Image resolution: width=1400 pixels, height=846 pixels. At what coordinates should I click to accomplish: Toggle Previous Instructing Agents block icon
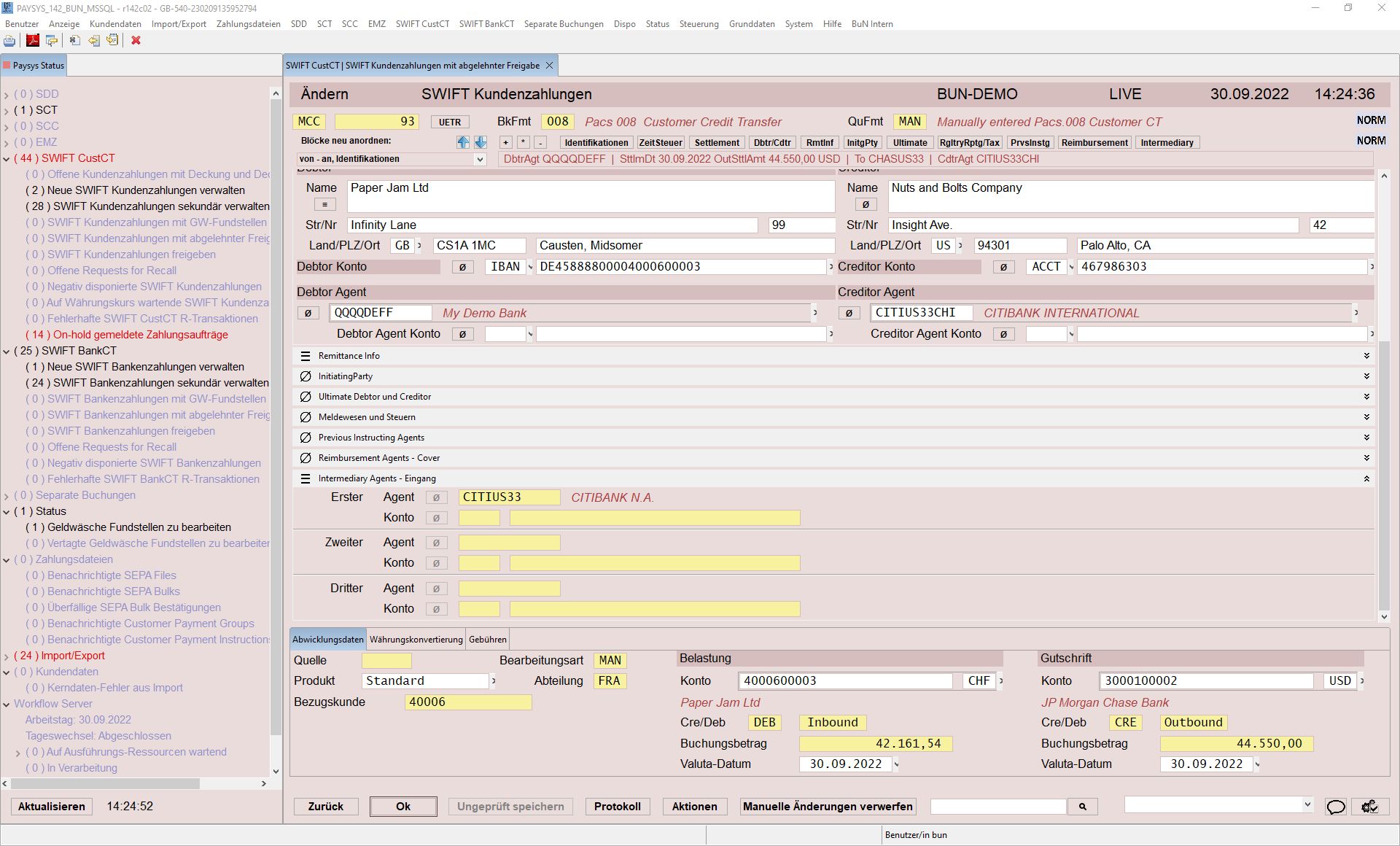coord(306,438)
